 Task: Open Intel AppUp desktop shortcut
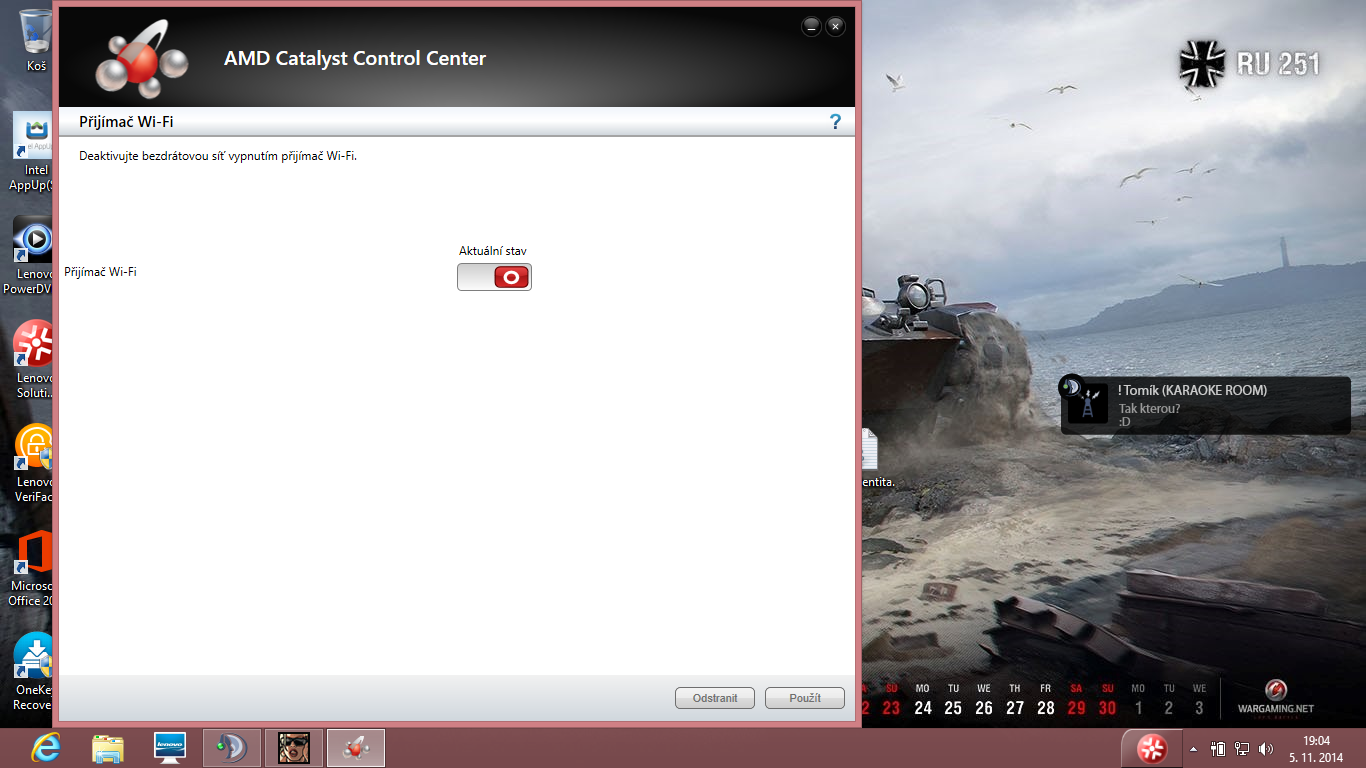point(32,151)
